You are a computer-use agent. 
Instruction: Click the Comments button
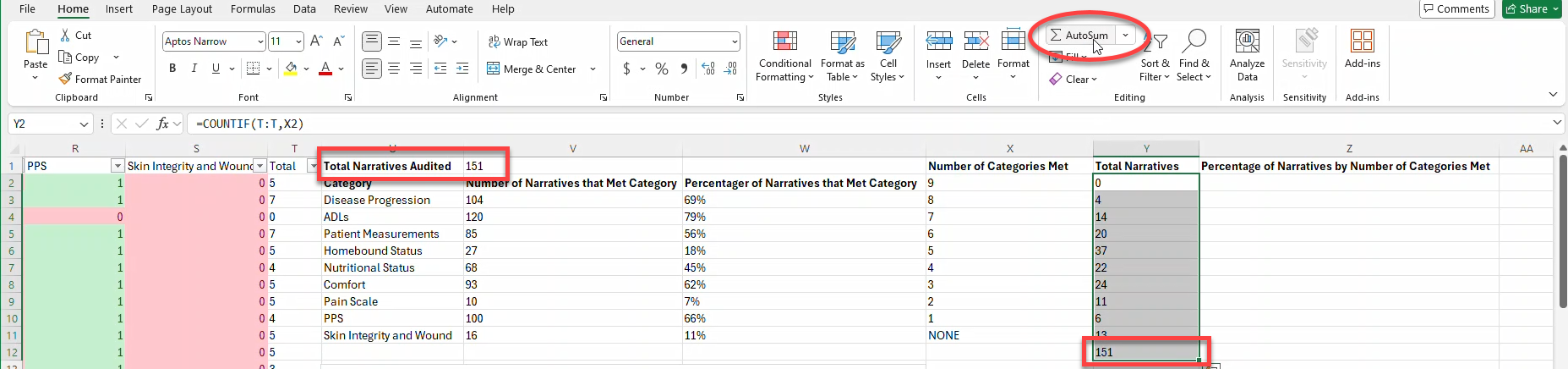pos(1456,9)
